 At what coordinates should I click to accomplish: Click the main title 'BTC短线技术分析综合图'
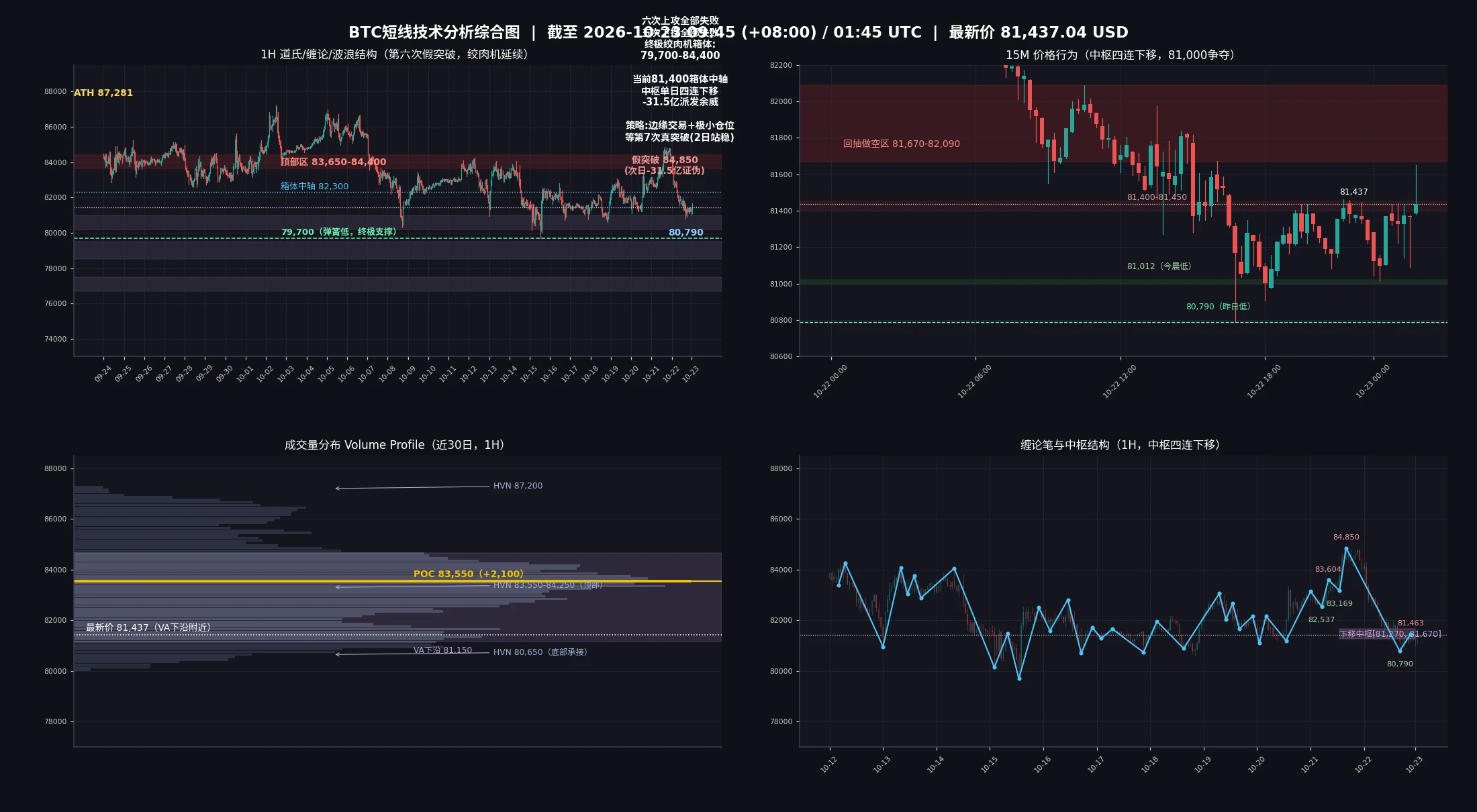pos(434,32)
